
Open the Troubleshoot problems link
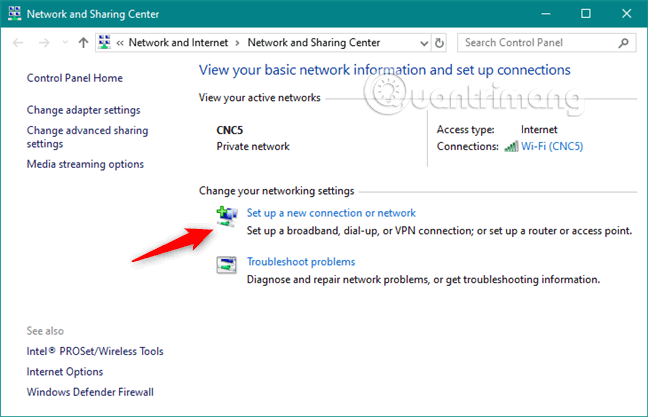tap(301, 262)
